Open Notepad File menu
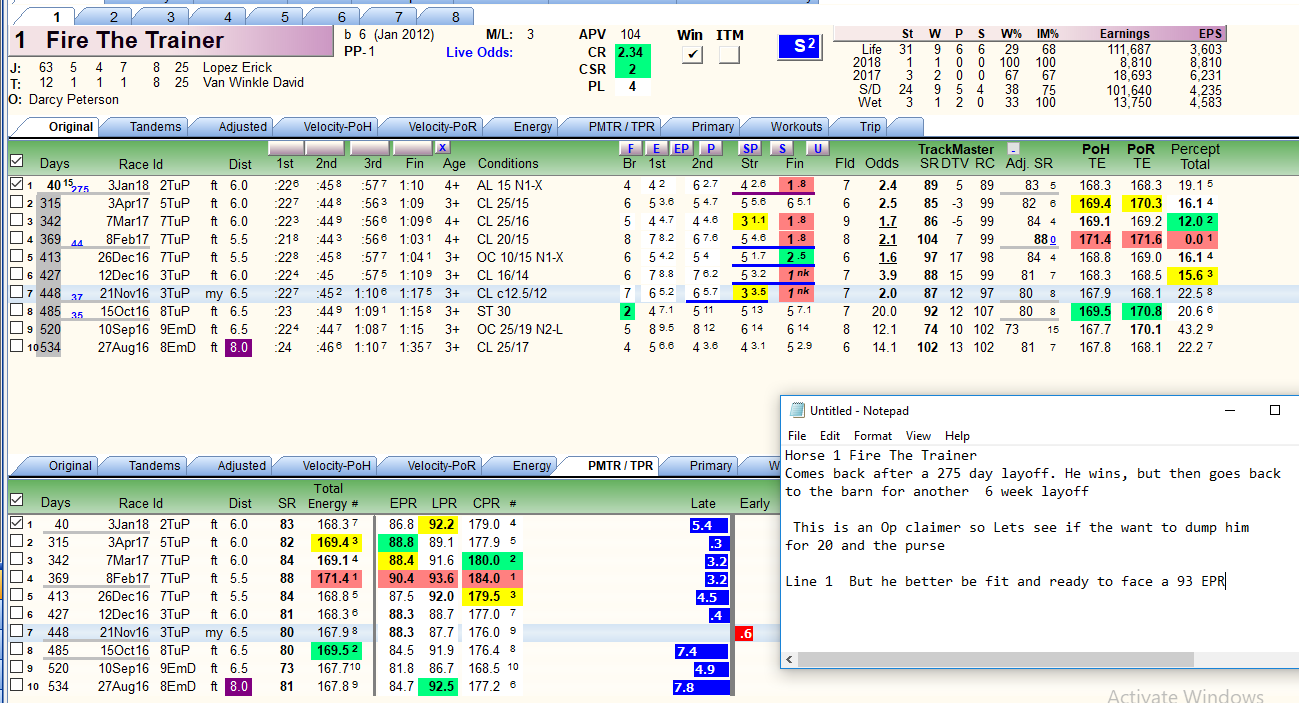Image resolution: width=1299 pixels, height=703 pixels. [797, 436]
